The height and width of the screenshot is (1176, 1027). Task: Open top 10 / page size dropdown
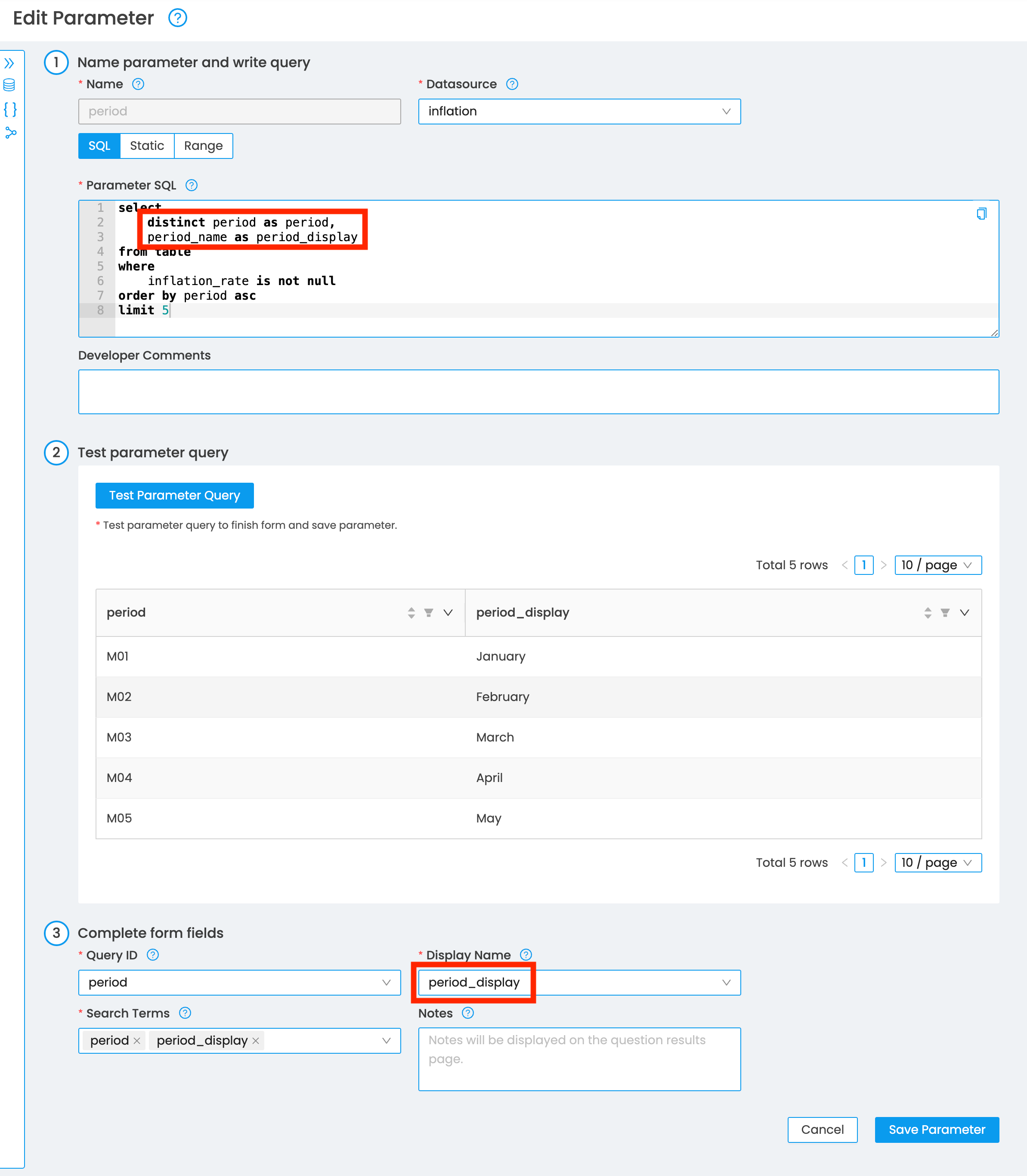point(938,565)
